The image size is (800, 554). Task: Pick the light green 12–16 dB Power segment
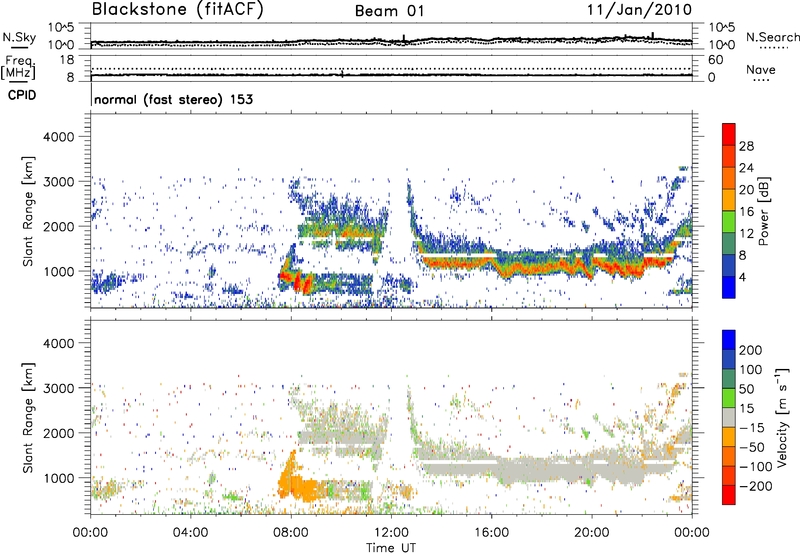point(729,222)
